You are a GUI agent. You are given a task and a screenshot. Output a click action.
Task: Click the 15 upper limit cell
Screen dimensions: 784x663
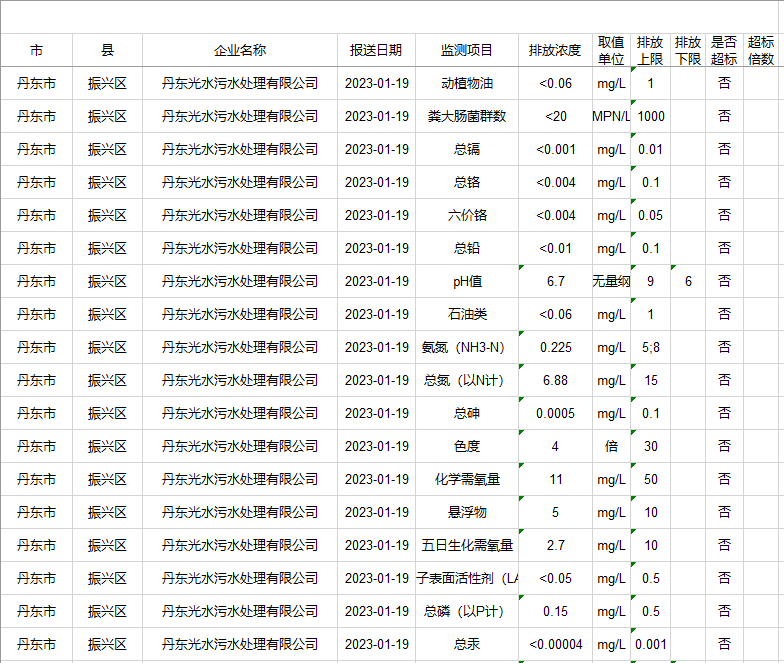(x=650, y=380)
